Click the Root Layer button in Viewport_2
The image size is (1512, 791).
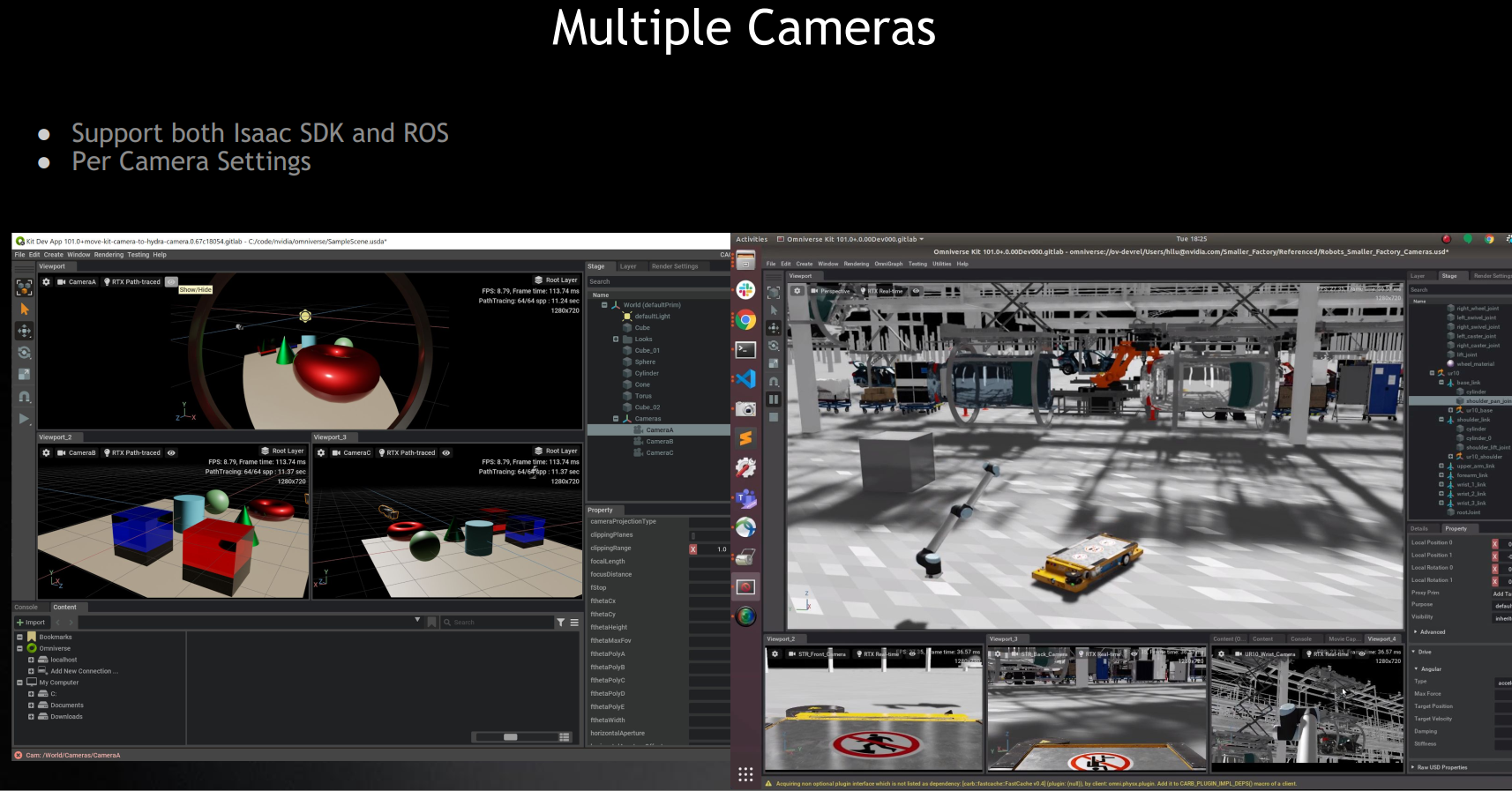point(282,451)
